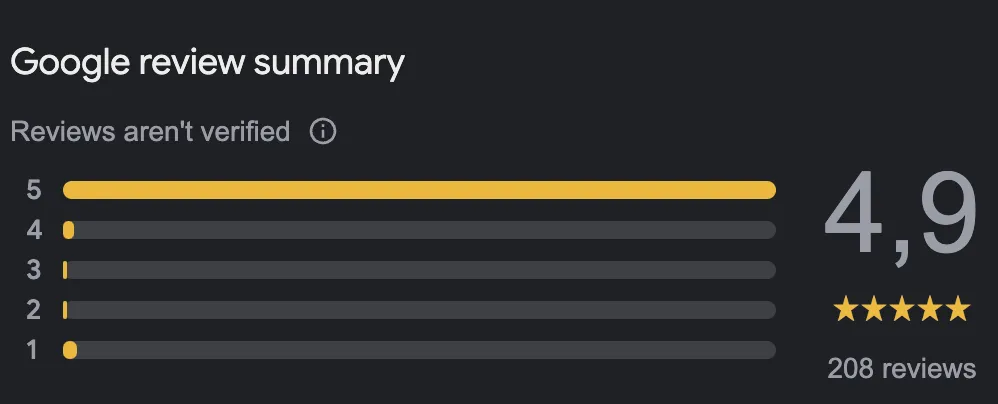The image size is (998, 404).
Task: Select the 4-star rating bar
Action: coord(419,230)
